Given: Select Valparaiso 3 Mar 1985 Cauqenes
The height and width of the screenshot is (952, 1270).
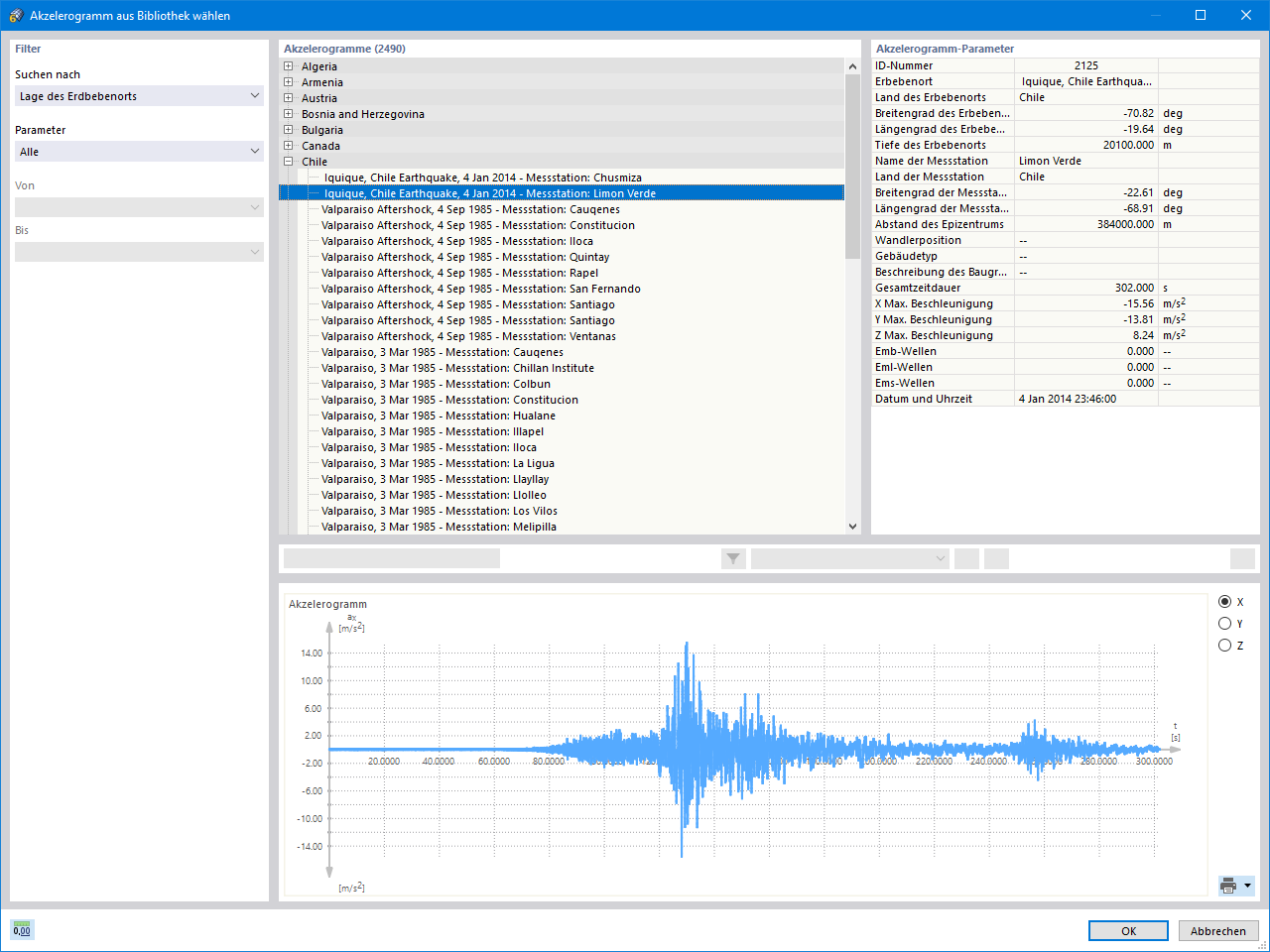Looking at the screenshot, I should 442,352.
